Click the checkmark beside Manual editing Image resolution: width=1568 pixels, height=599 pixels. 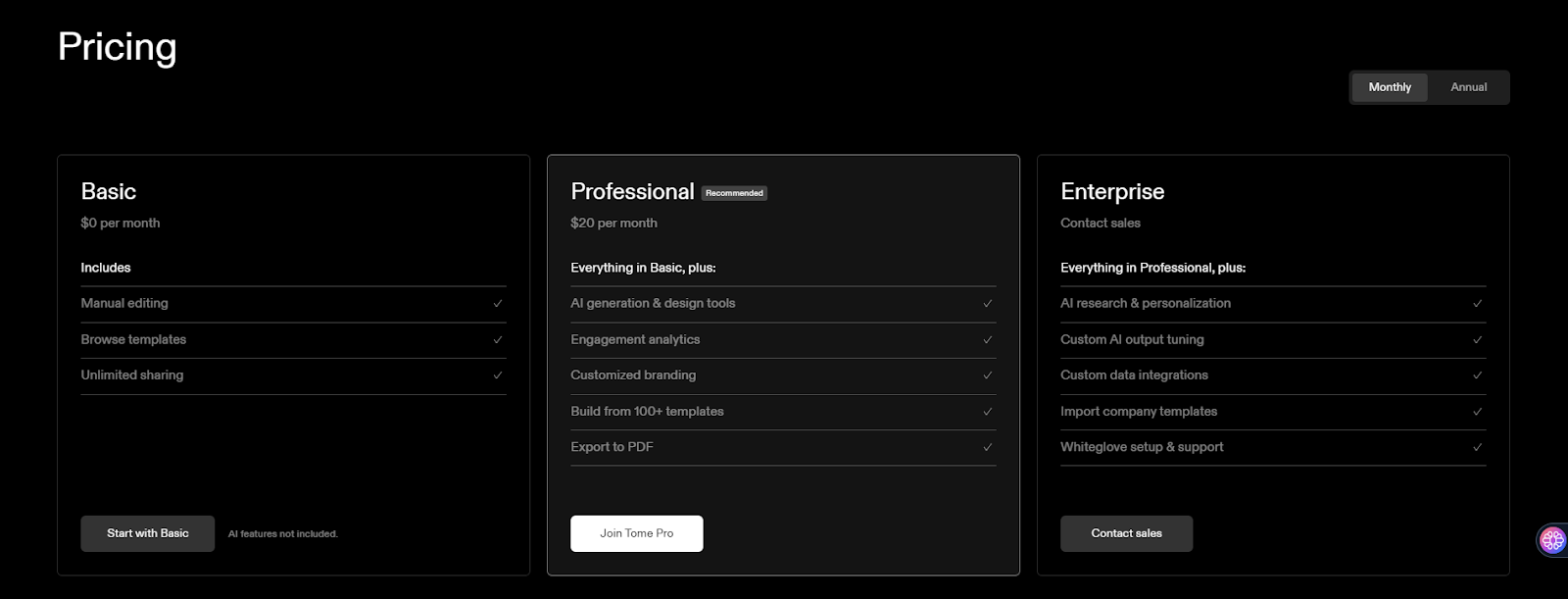tap(498, 304)
